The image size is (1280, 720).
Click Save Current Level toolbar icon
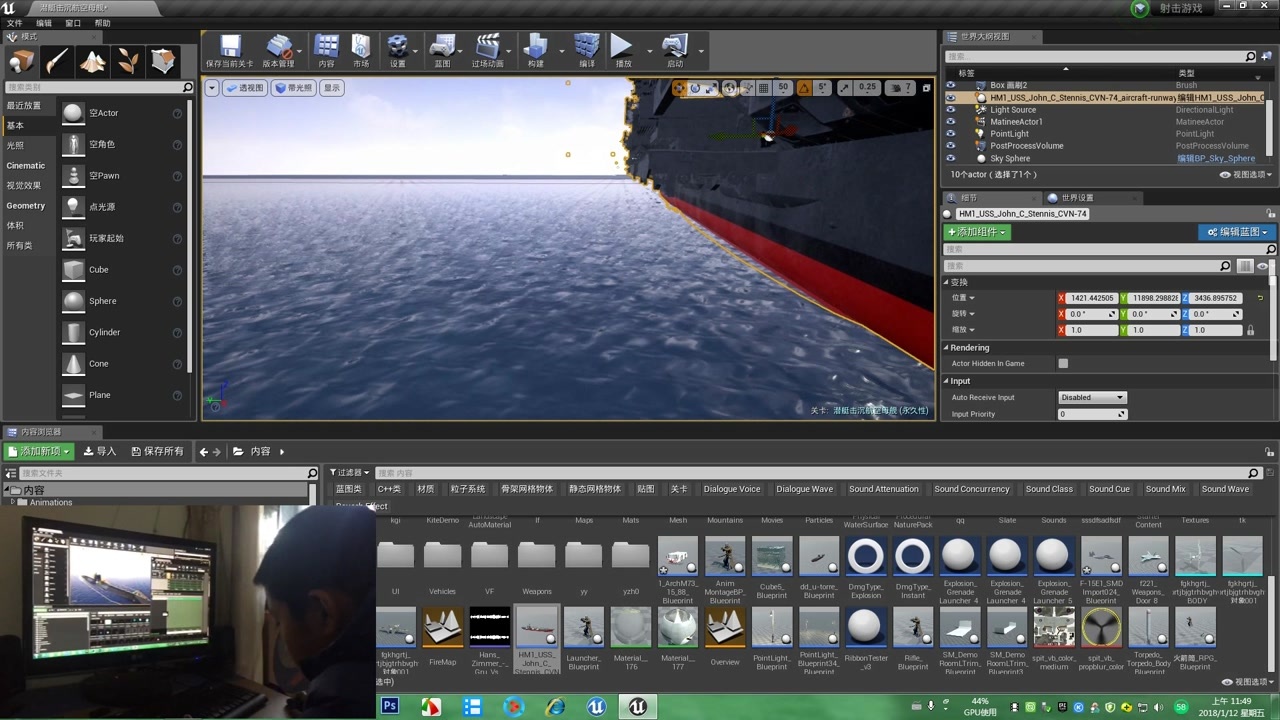(x=230, y=50)
